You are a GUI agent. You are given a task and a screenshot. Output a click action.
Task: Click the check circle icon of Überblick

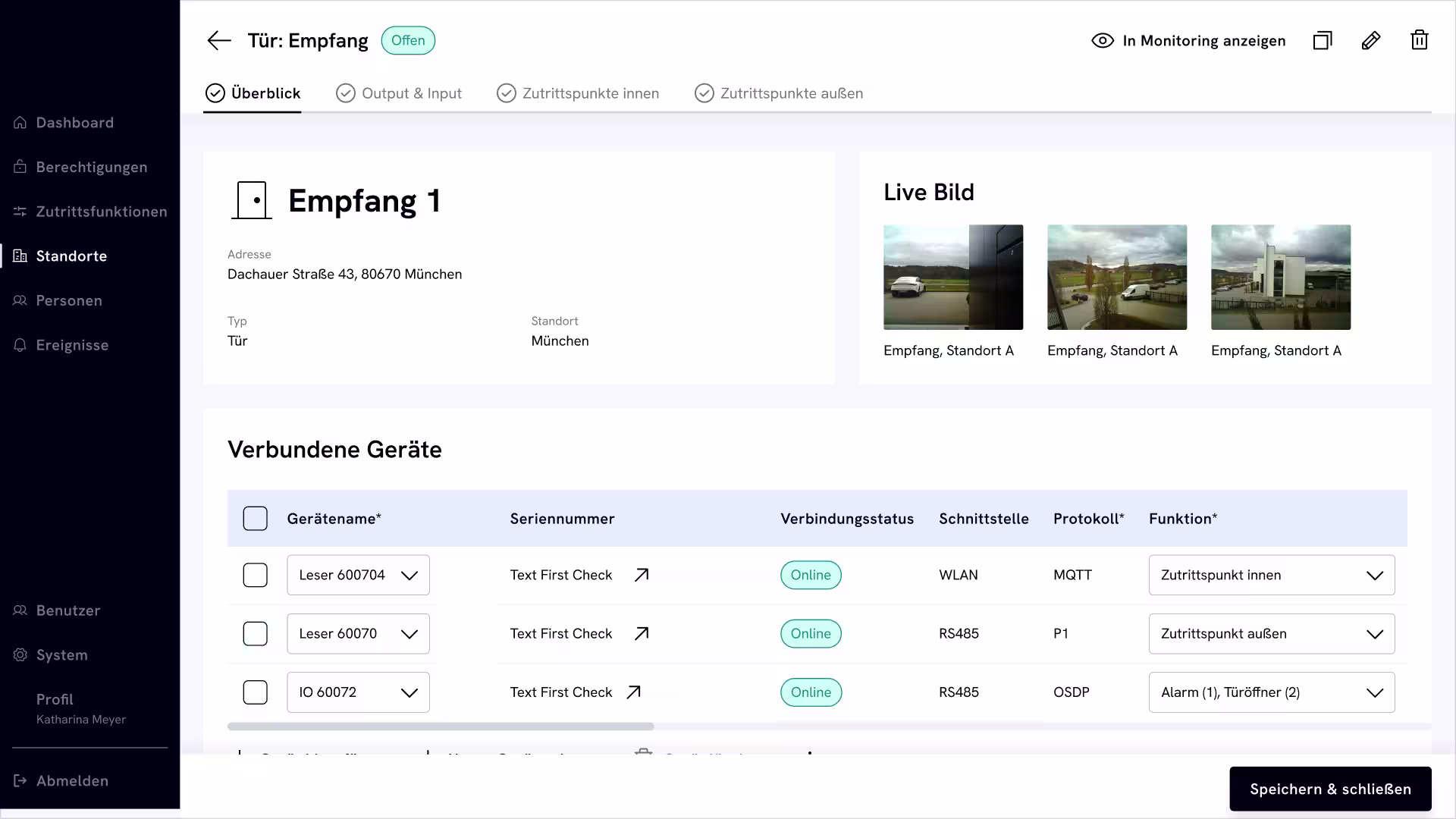point(215,93)
